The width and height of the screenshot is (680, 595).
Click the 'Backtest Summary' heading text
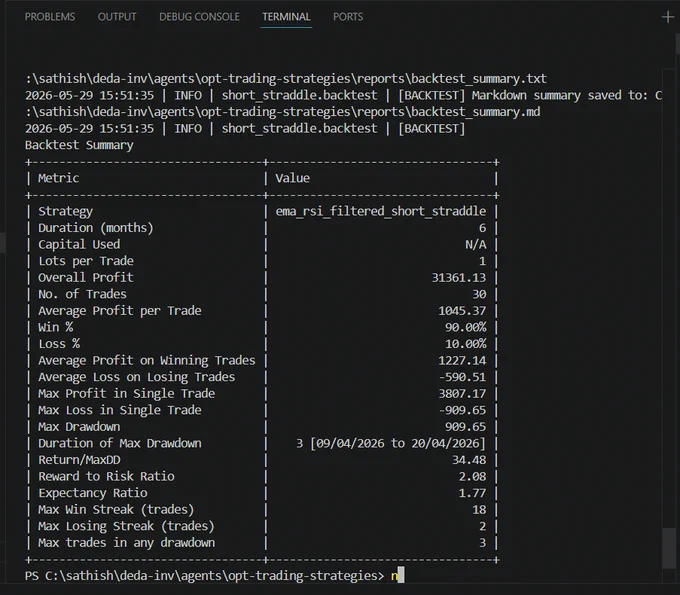[79, 145]
